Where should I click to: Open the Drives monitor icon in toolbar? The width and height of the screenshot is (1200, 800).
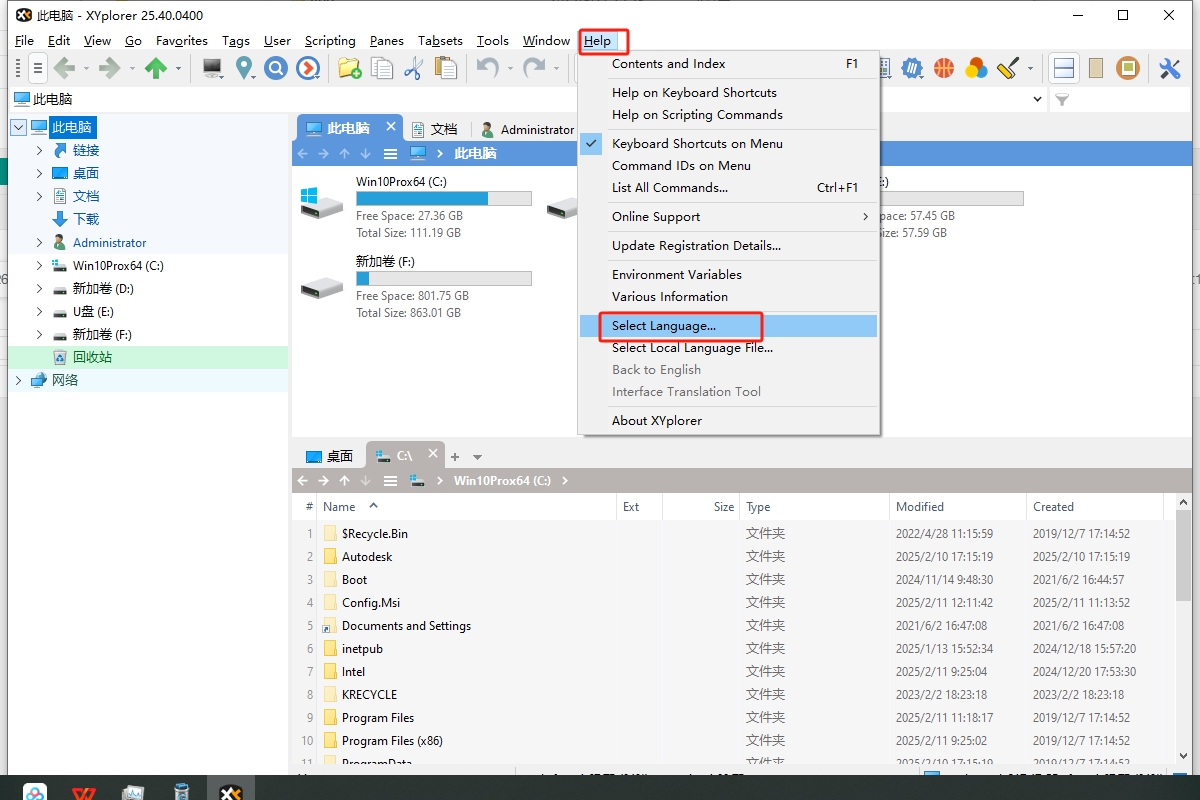(x=212, y=68)
